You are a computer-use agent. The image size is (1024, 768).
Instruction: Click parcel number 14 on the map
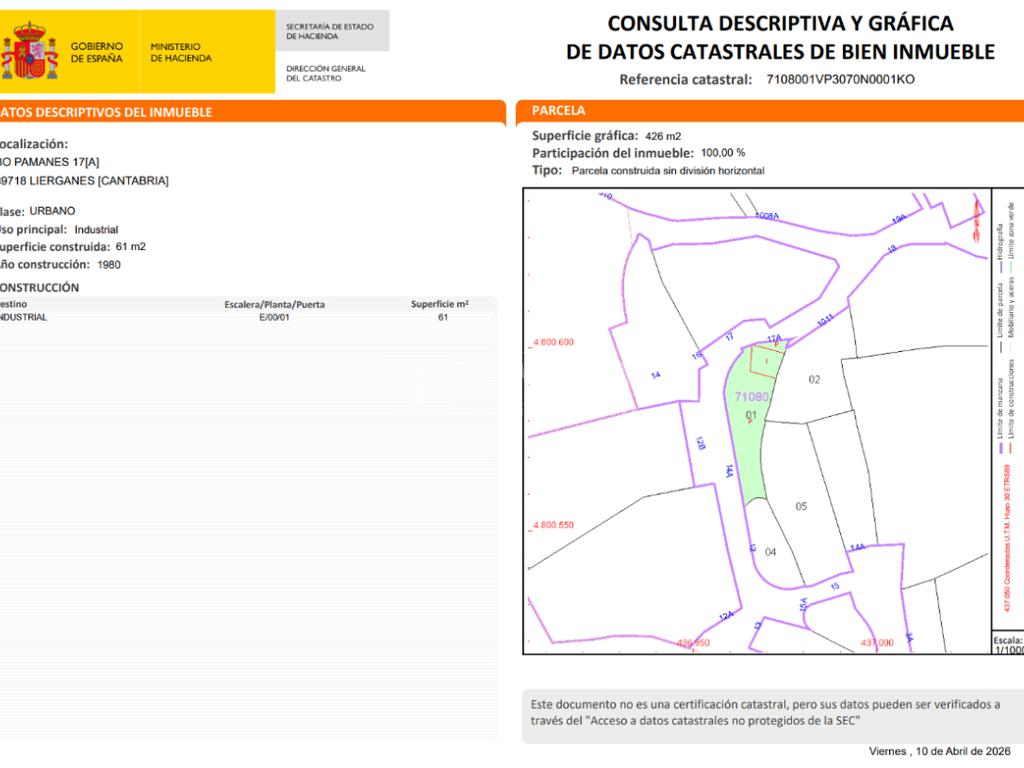click(x=656, y=375)
